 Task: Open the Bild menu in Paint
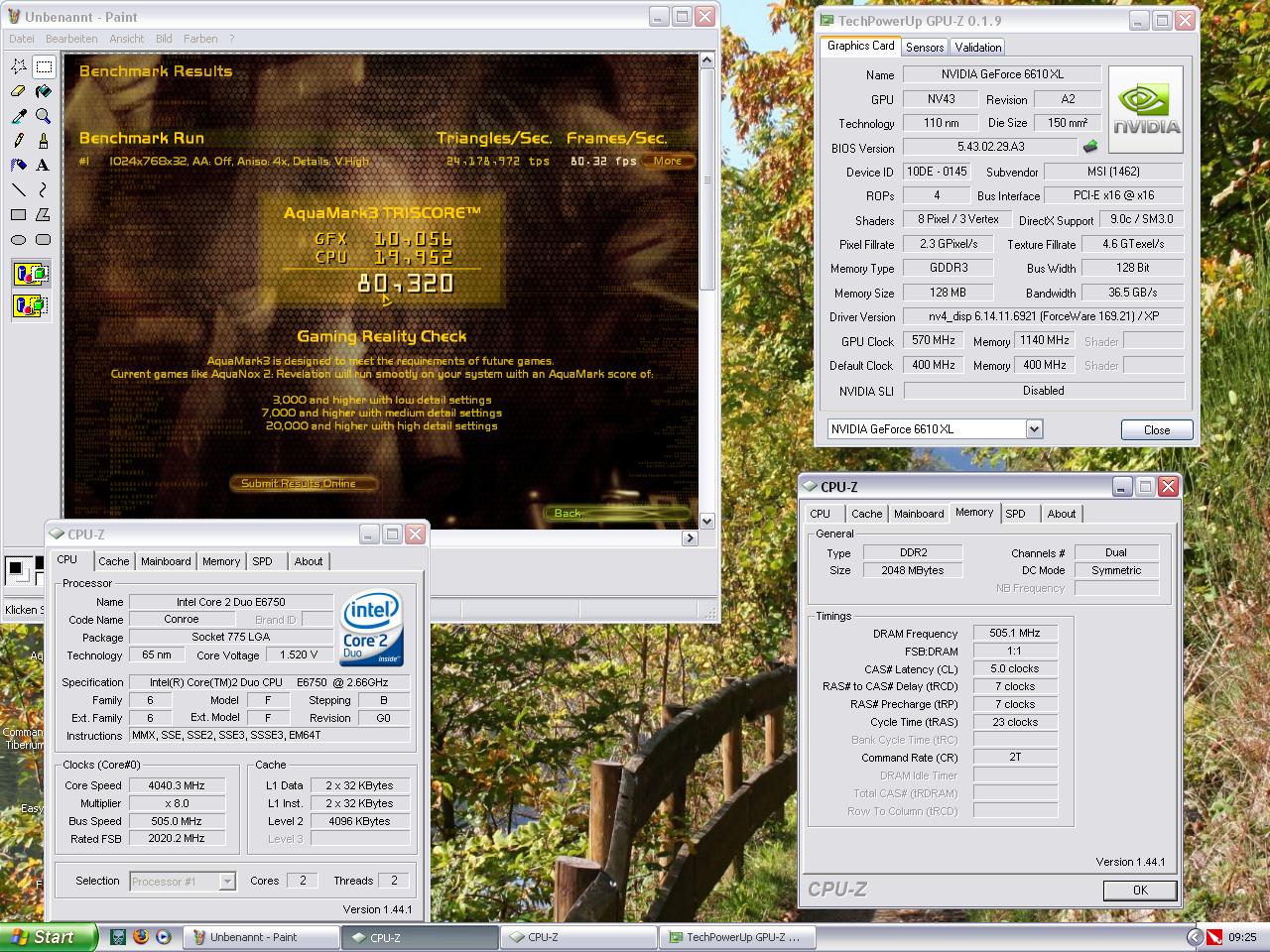click(164, 39)
